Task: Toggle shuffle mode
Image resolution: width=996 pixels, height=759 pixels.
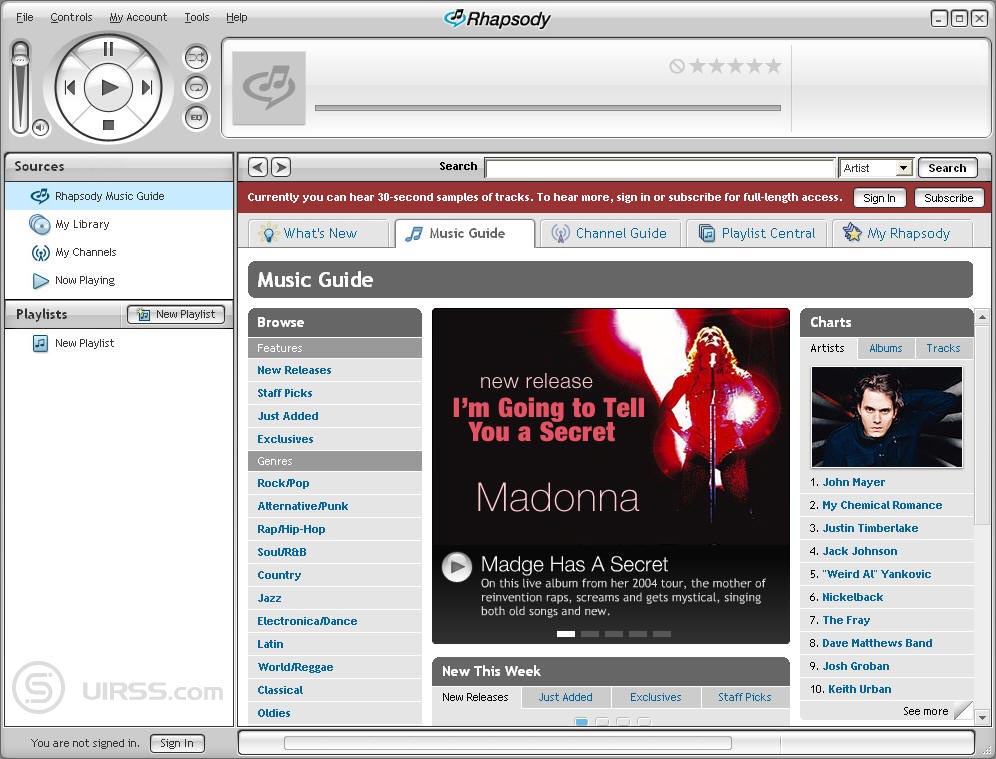Action: point(196,57)
